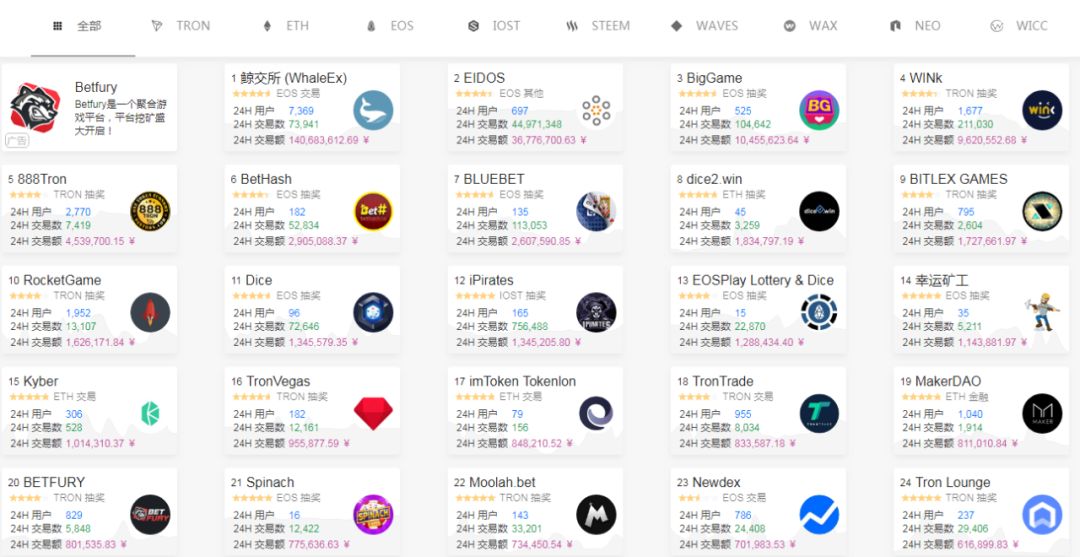Click the 广告 ad label badge
Screen dimensions: 1080x557
[x=17, y=140]
